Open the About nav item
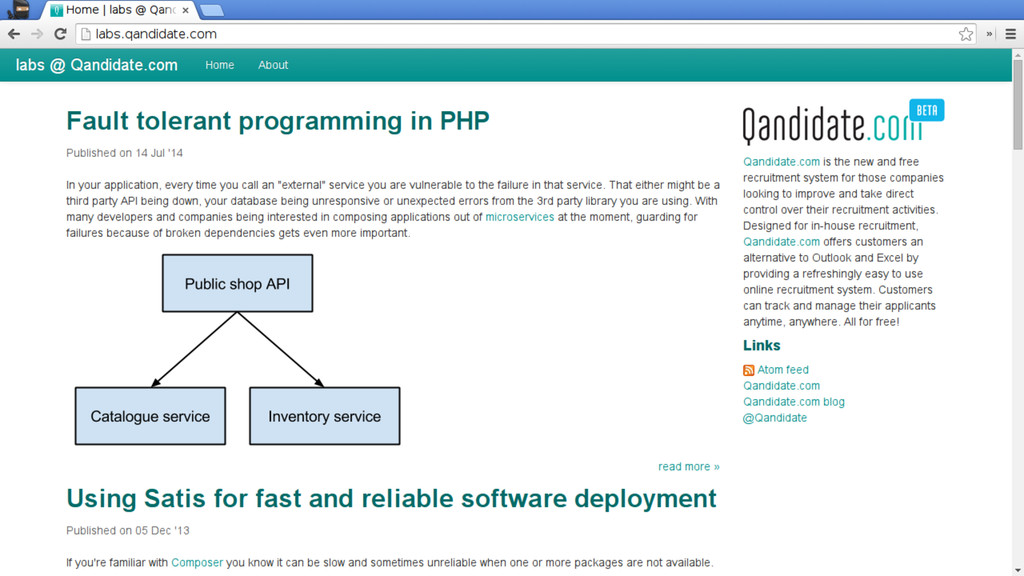The image size is (1024, 576). tap(273, 65)
